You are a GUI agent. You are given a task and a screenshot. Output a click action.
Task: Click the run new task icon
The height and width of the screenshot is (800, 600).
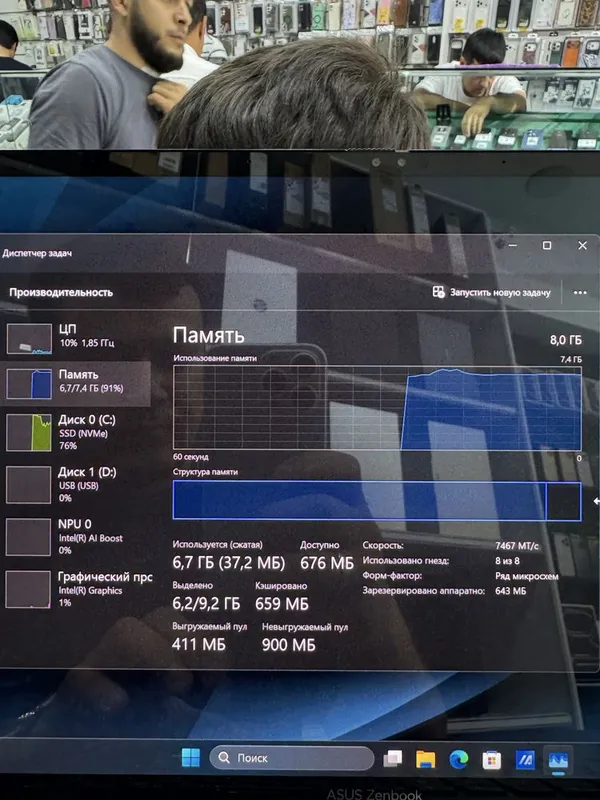[x=438, y=292]
